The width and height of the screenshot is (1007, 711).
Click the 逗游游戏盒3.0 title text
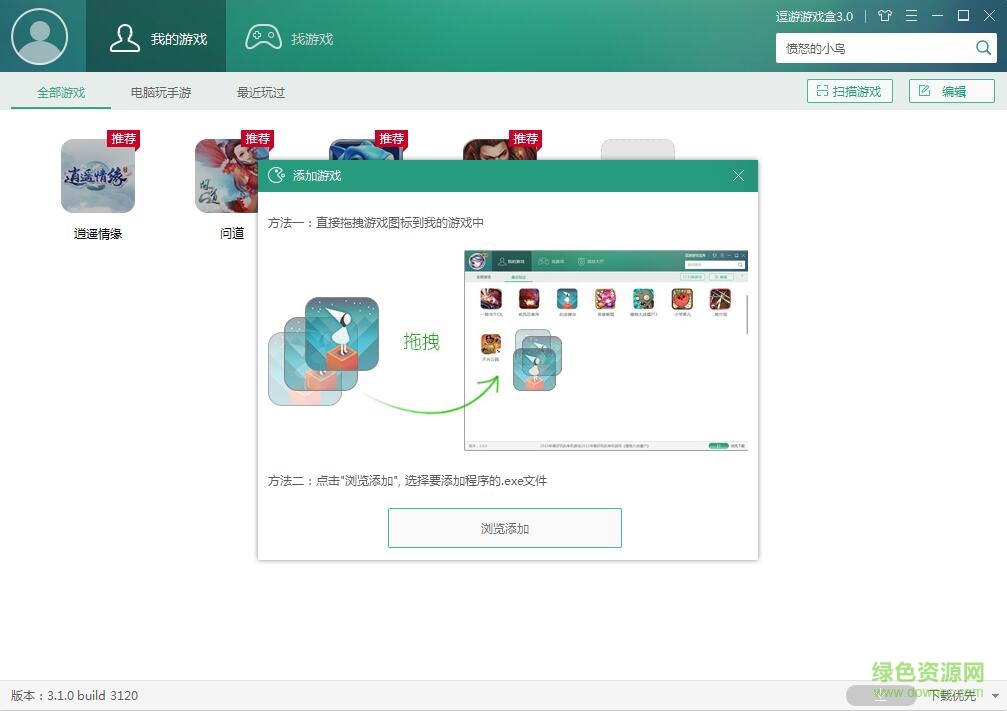(x=814, y=17)
